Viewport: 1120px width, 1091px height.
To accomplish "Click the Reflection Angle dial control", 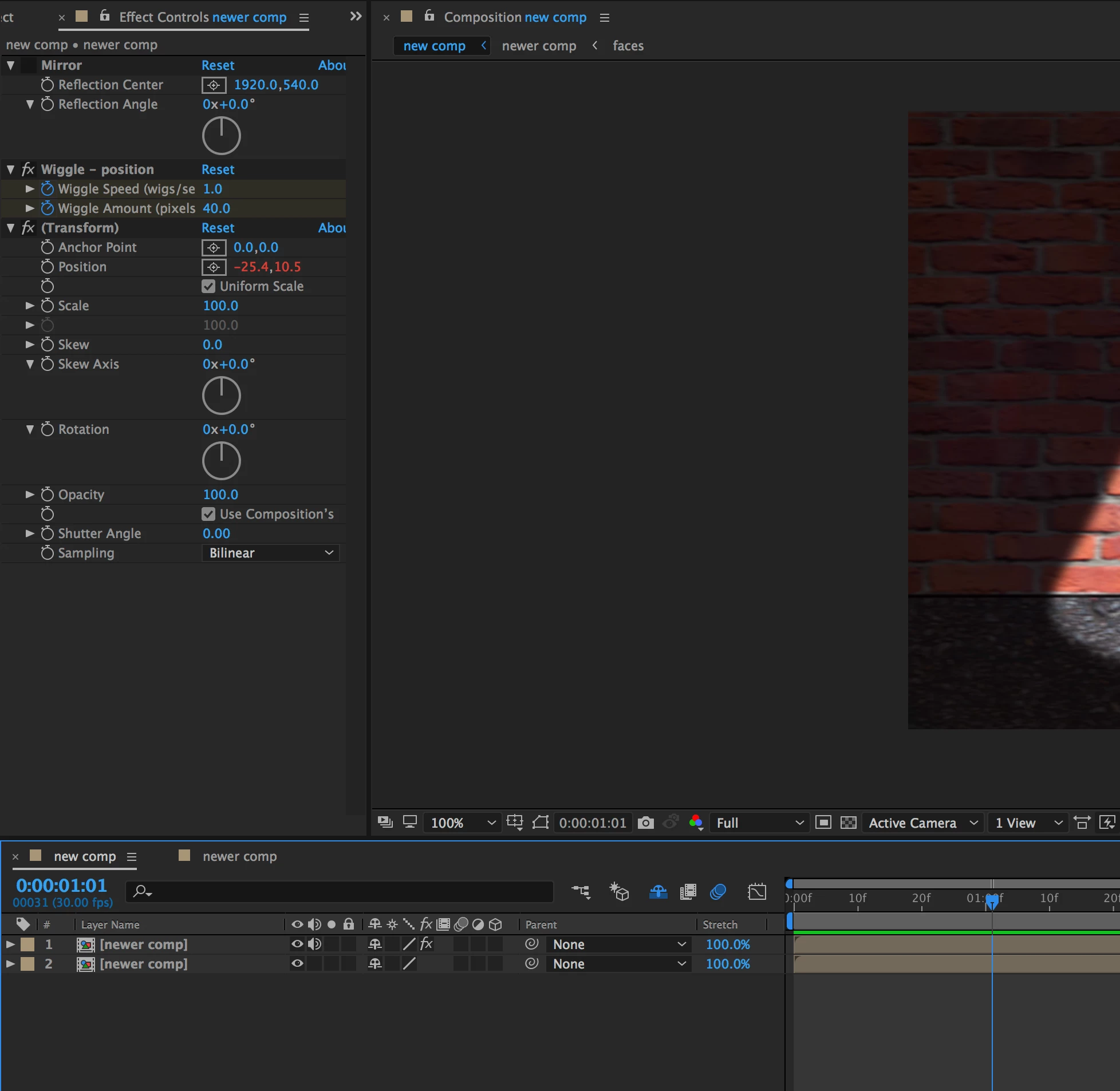I will click(221, 136).
